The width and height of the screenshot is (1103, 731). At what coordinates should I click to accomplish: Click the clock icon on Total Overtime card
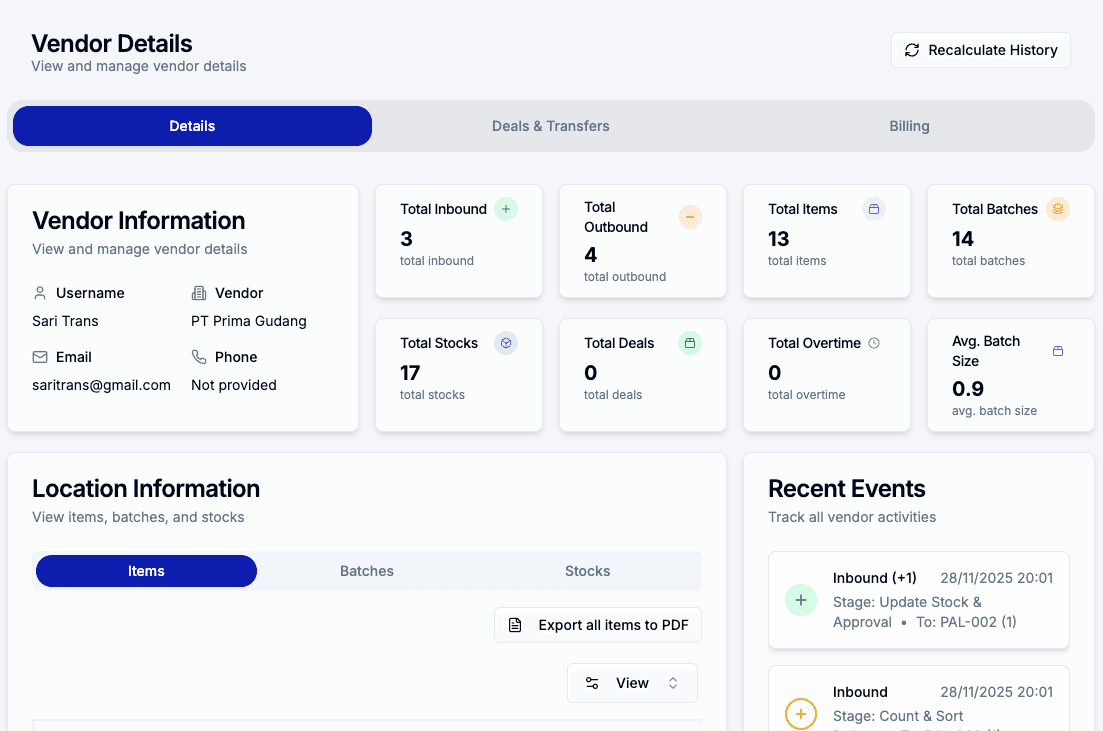[874, 342]
